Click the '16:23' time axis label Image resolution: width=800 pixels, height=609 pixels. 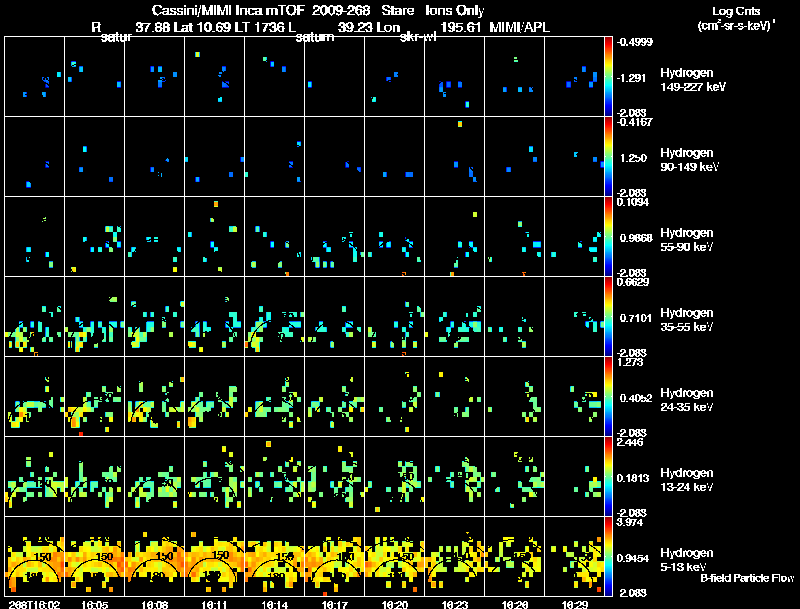pyautogui.click(x=455, y=604)
